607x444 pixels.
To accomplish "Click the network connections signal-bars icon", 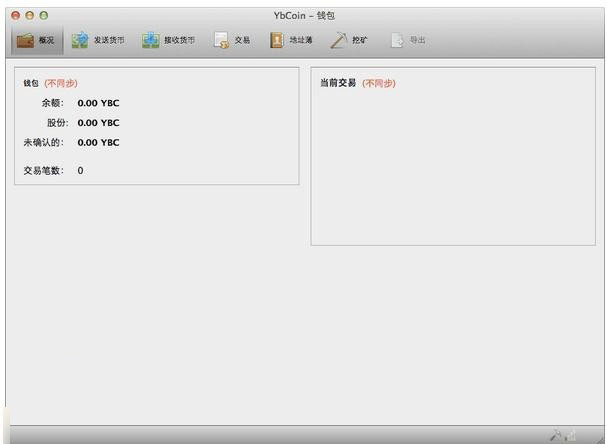I will tap(570, 435).
